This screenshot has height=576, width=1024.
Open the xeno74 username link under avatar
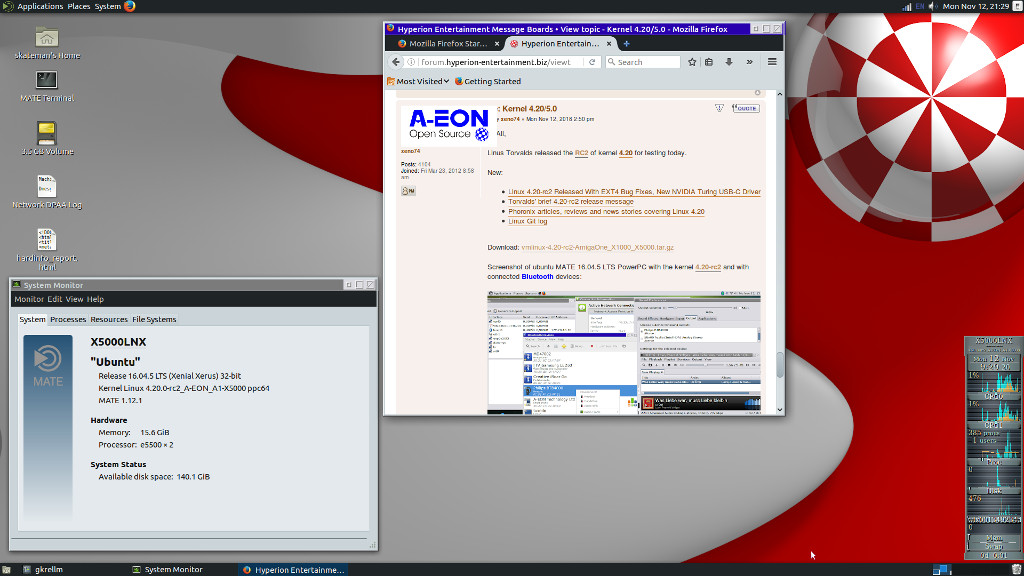(x=410, y=152)
